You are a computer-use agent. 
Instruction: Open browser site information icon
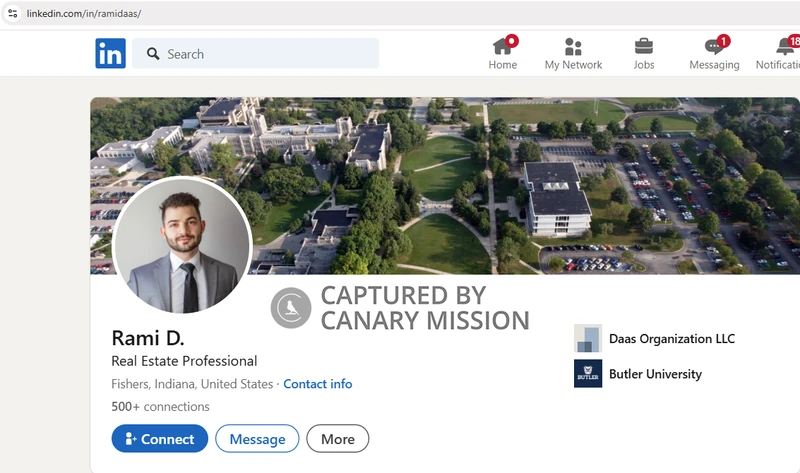point(12,13)
